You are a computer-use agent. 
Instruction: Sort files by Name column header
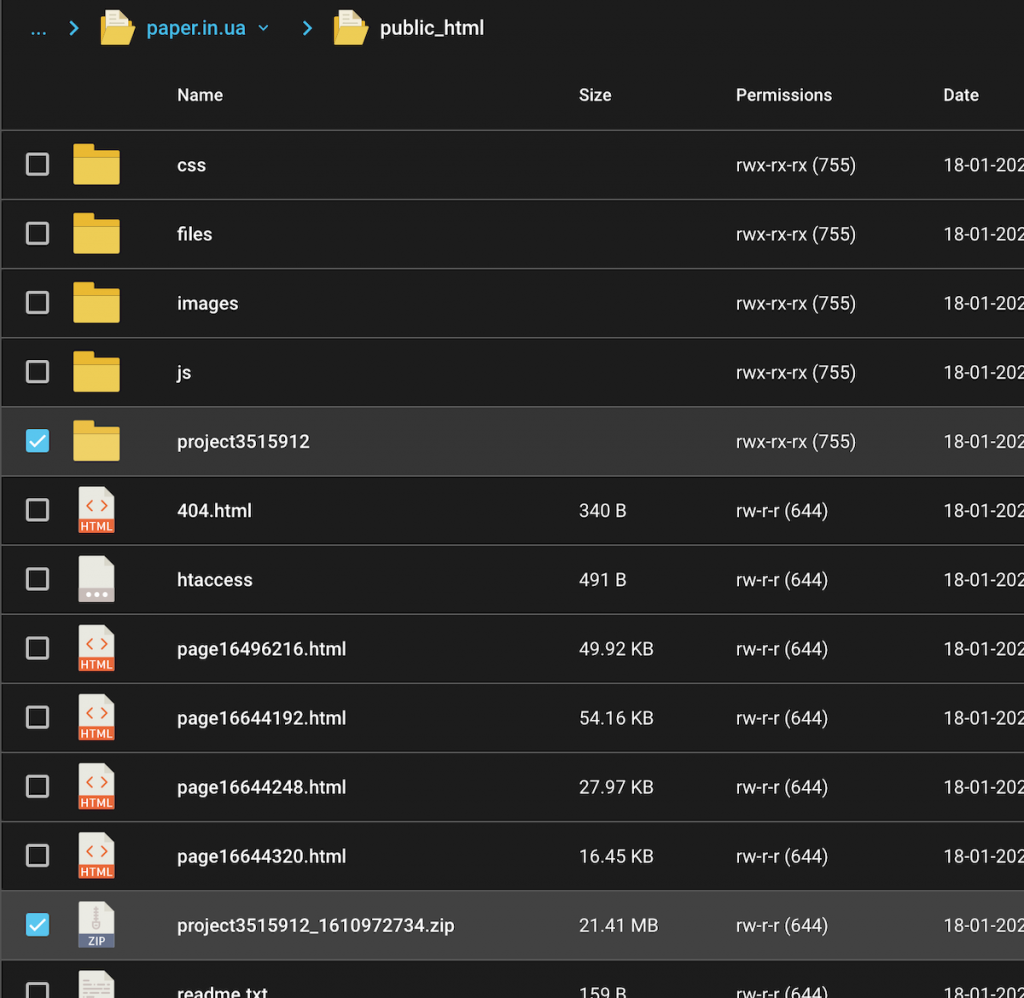pos(200,95)
